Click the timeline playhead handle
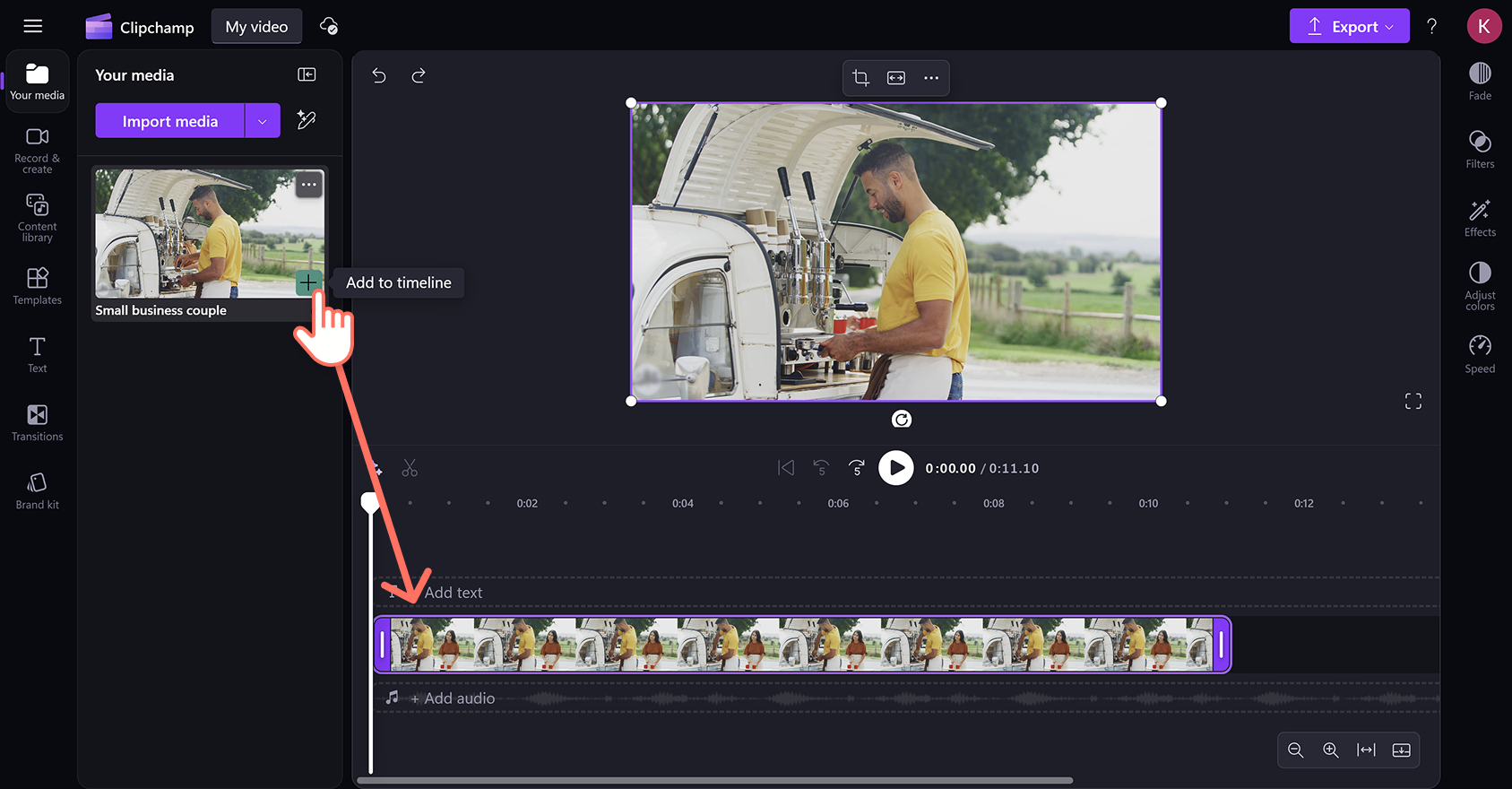 [370, 502]
